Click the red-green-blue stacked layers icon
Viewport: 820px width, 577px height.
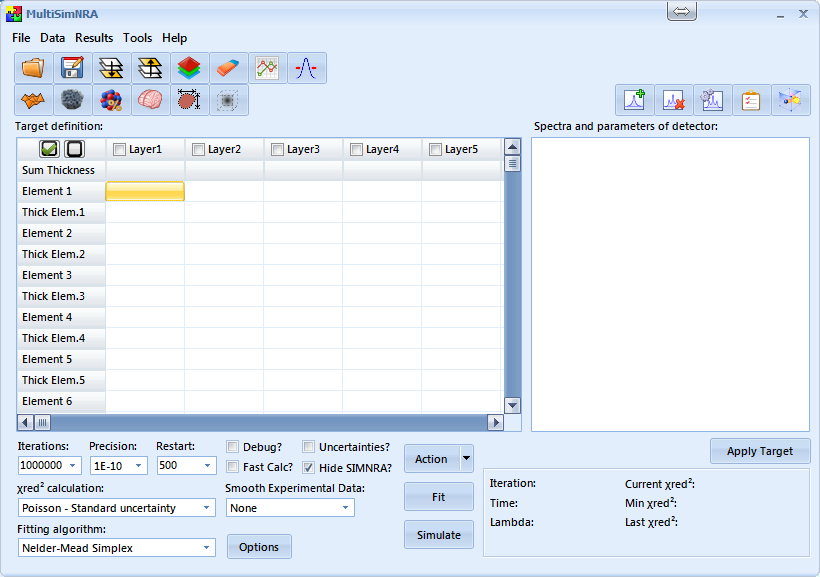(189, 68)
